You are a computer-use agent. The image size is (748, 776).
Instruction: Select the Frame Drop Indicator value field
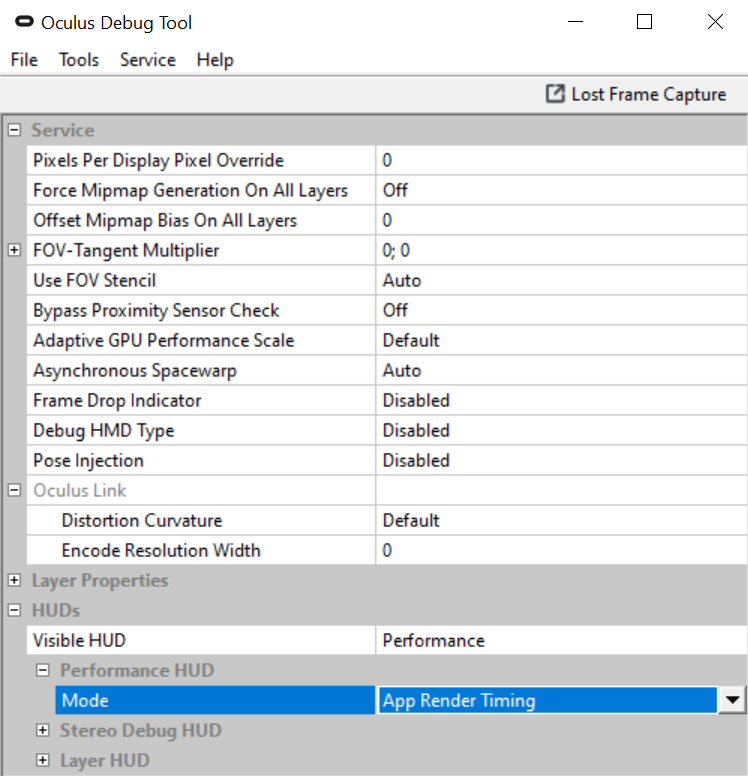(560, 401)
